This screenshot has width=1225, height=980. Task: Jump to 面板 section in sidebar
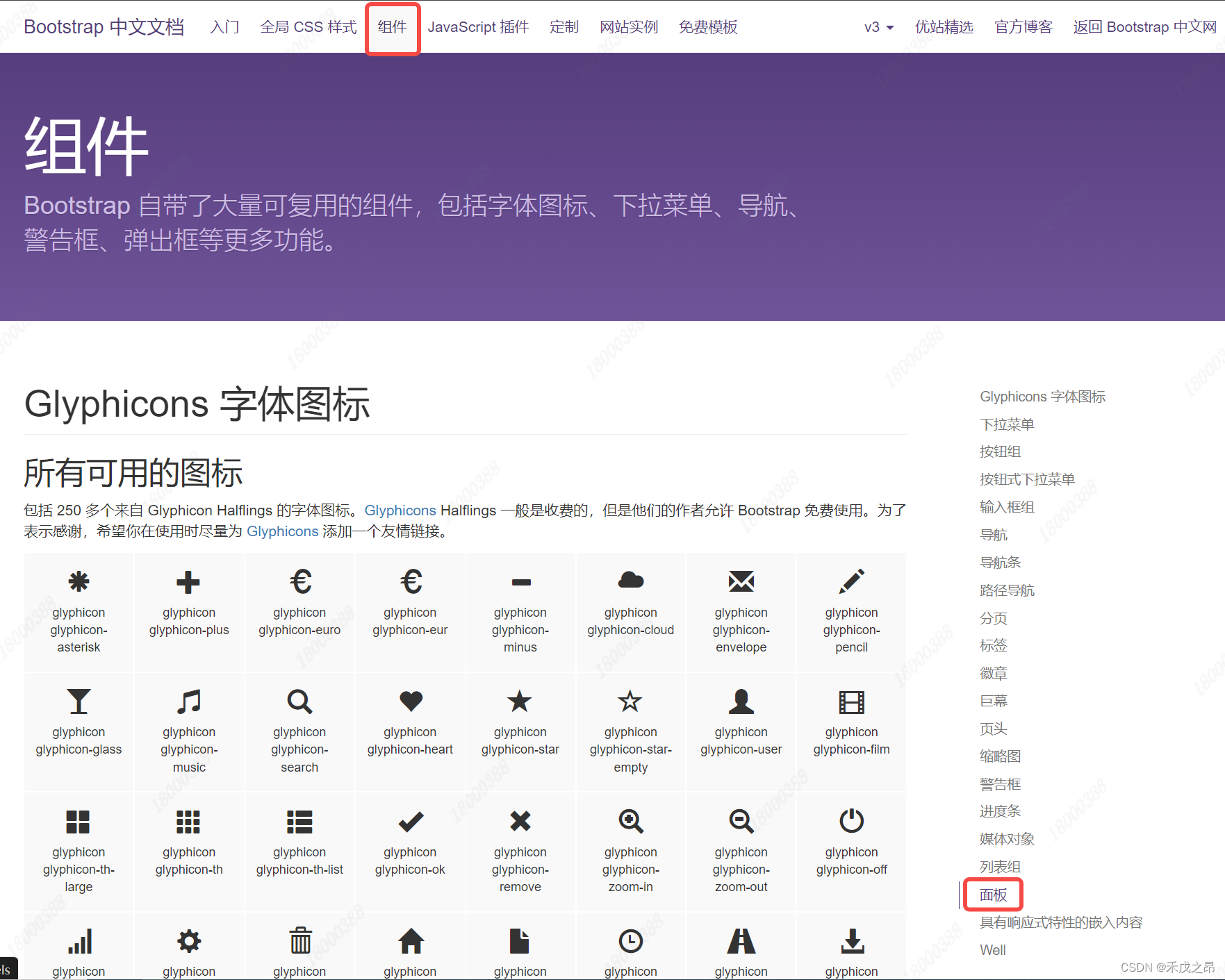coord(993,895)
